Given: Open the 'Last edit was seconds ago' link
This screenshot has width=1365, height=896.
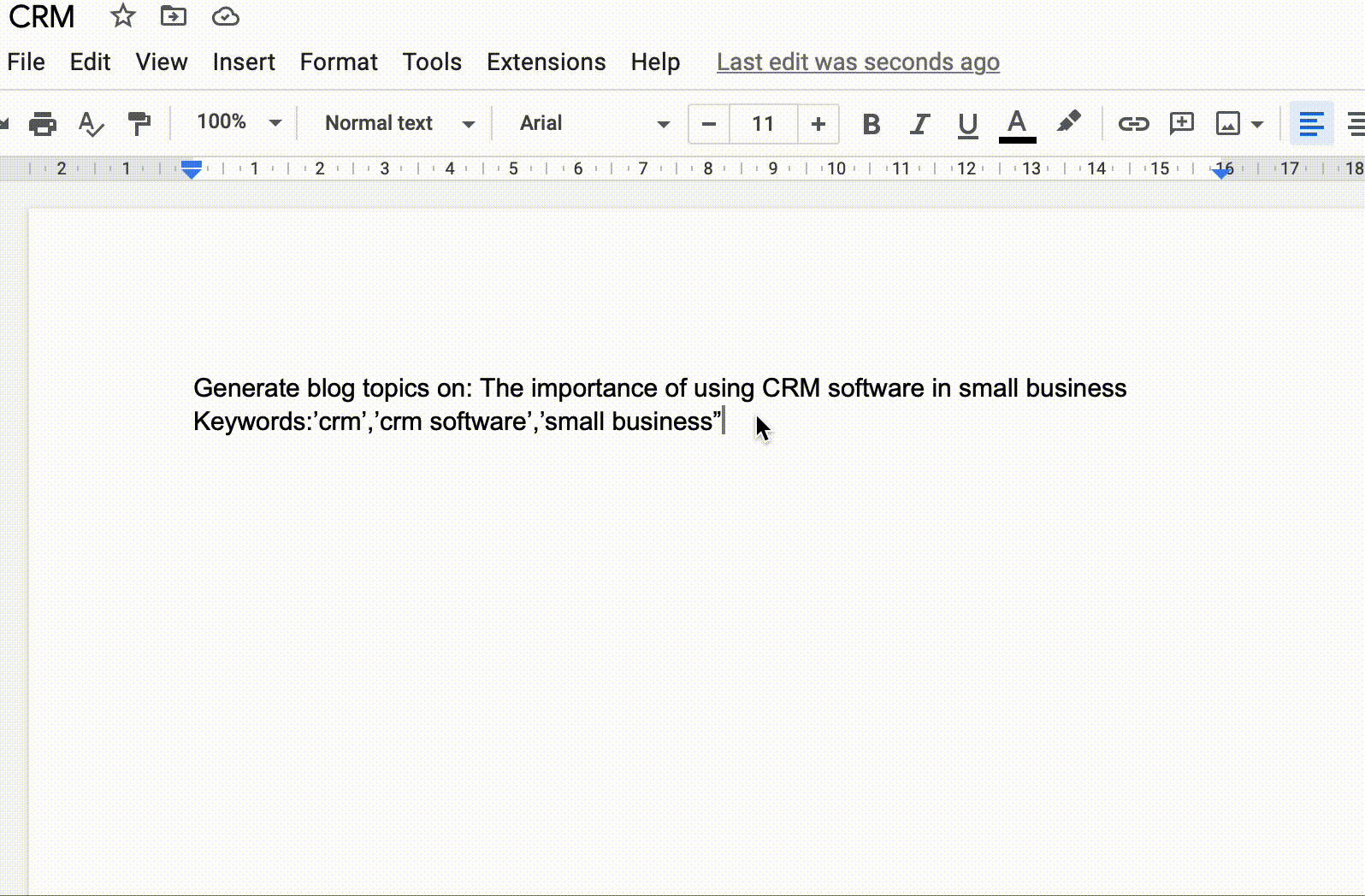Looking at the screenshot, I should coord(858,62).
